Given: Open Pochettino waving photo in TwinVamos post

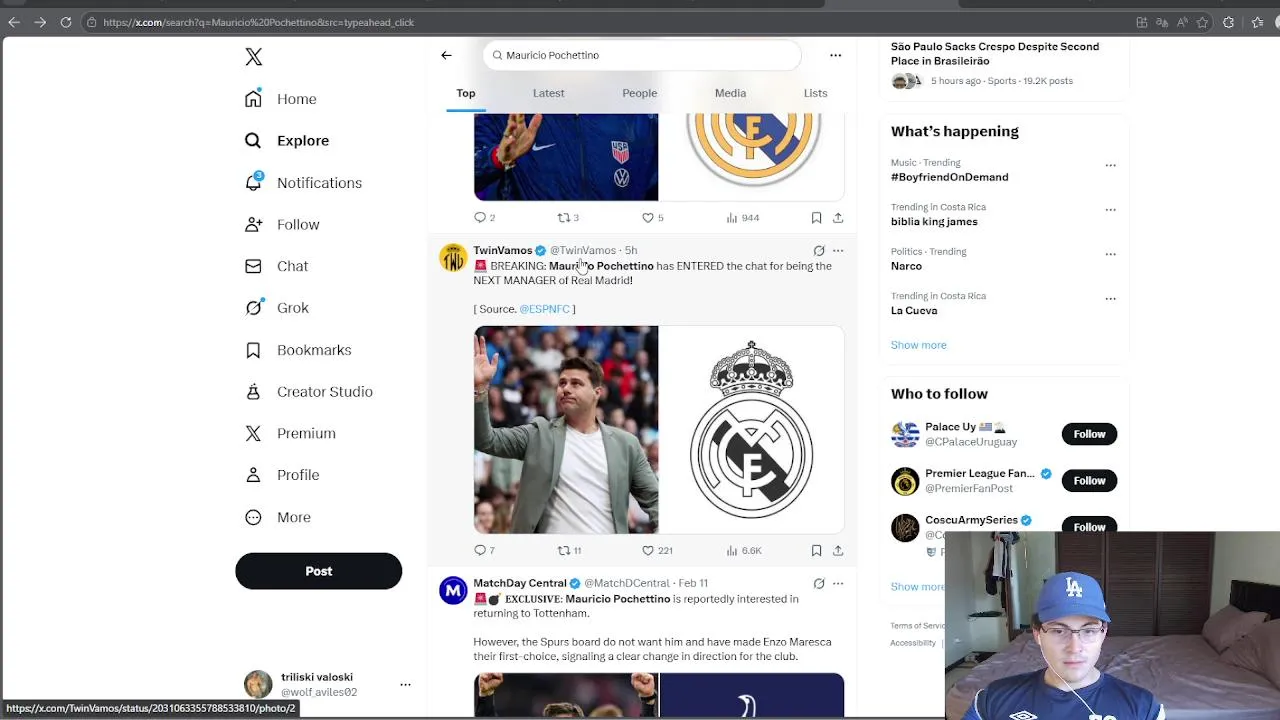Looking at the screenshot, I should (566, 430).
